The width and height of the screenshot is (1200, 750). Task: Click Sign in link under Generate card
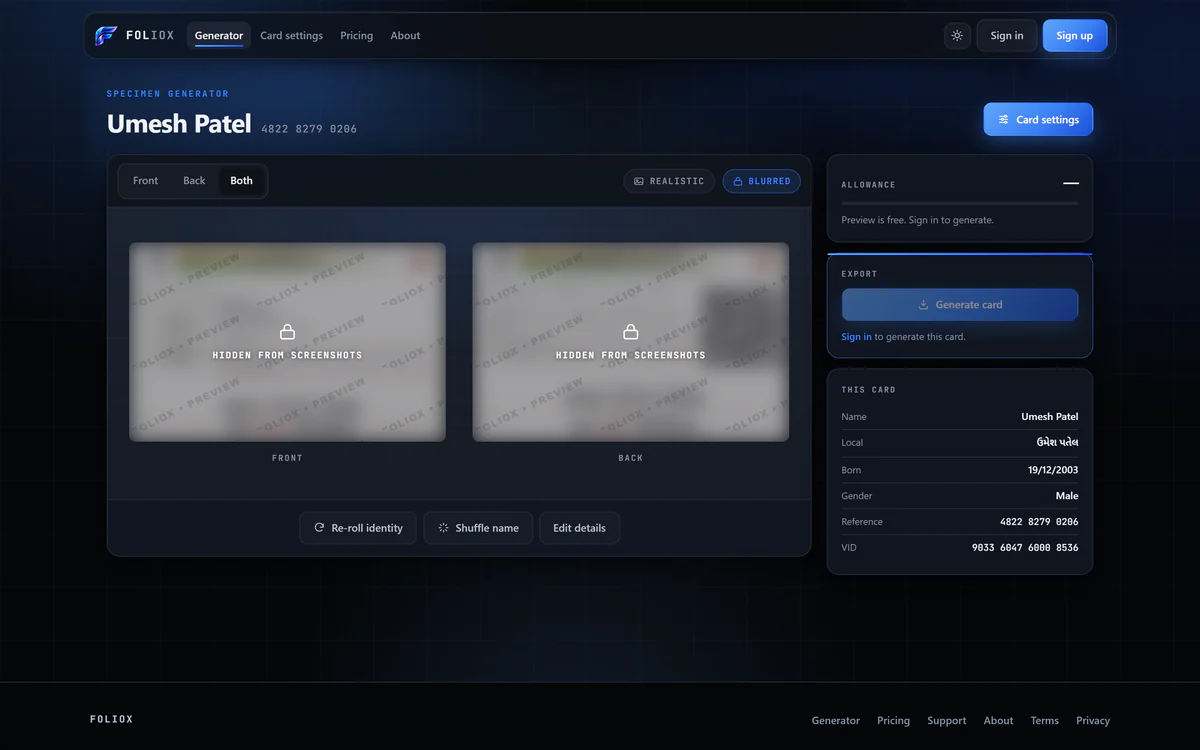pos(856,337)
